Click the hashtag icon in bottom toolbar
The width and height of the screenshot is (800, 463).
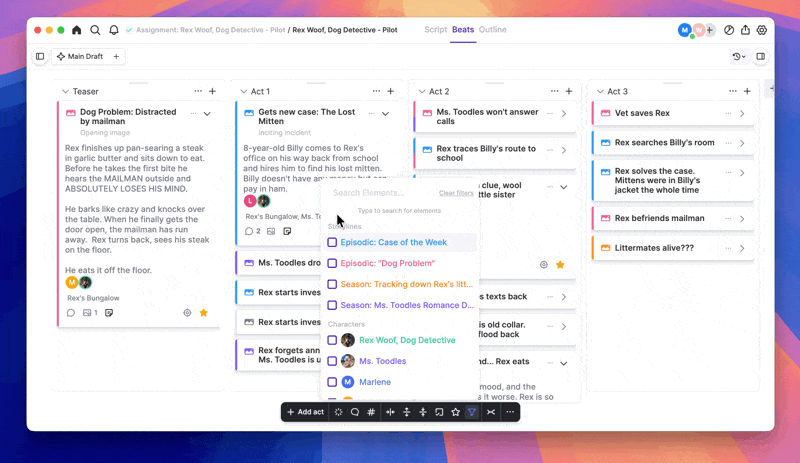[371, 412]
